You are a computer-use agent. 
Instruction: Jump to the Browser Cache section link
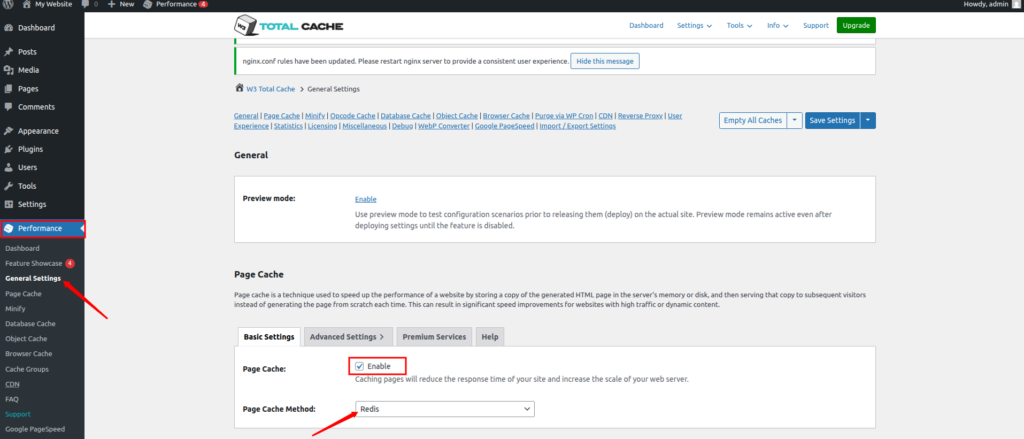506,116
